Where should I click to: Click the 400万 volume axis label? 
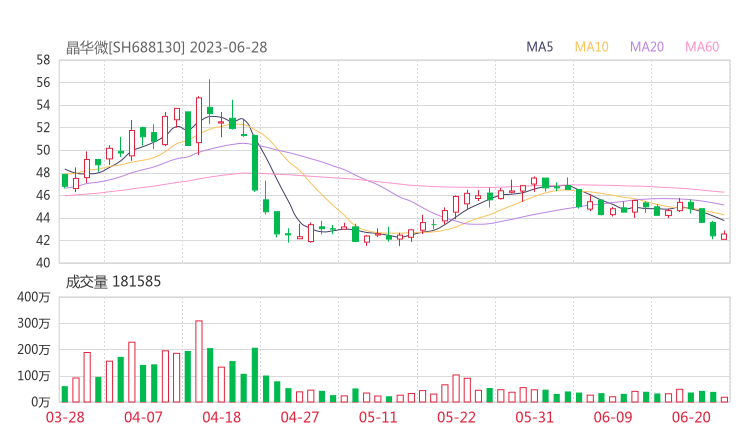click(34, 297)
